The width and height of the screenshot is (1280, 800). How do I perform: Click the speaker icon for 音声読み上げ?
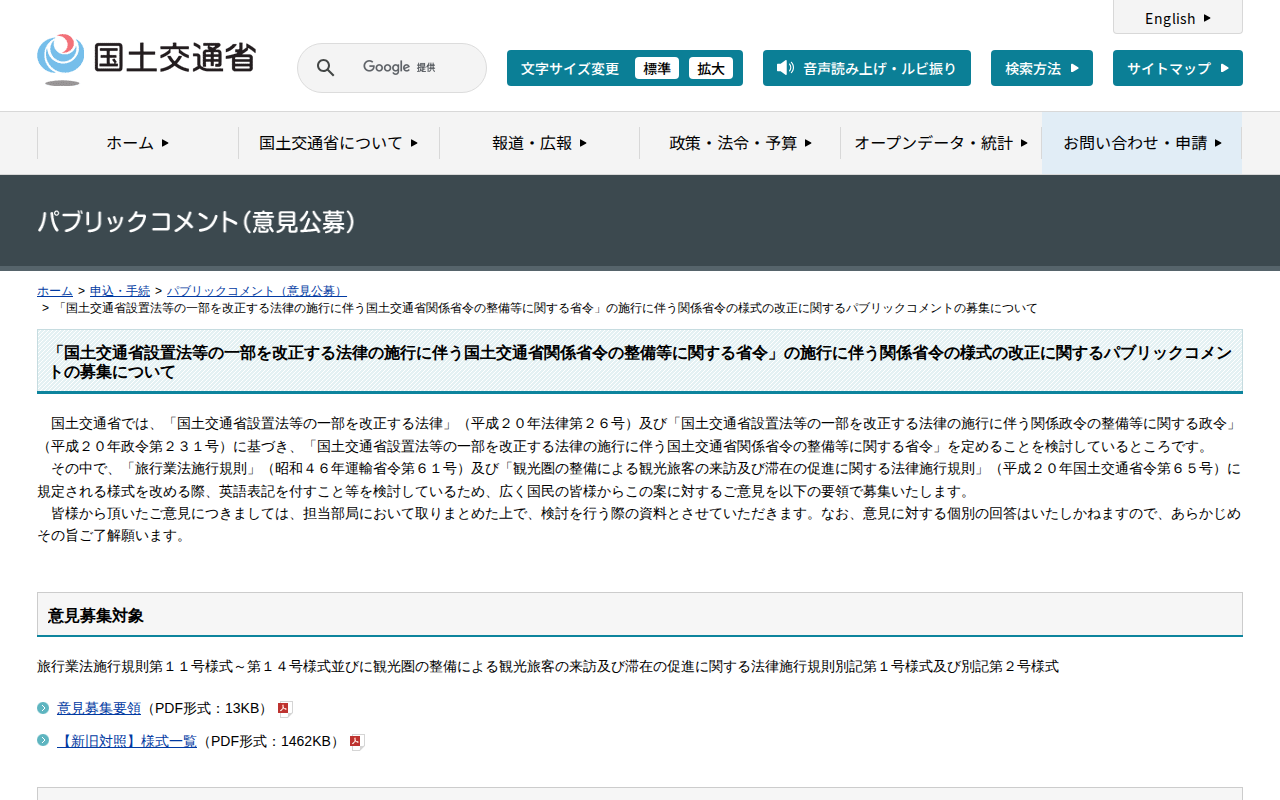point(785,68)
